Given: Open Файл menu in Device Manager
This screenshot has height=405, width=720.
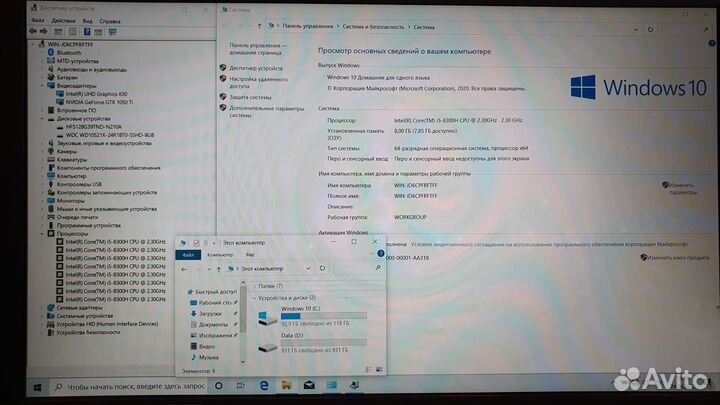Looking at the screenshot, I should (37, 21).
